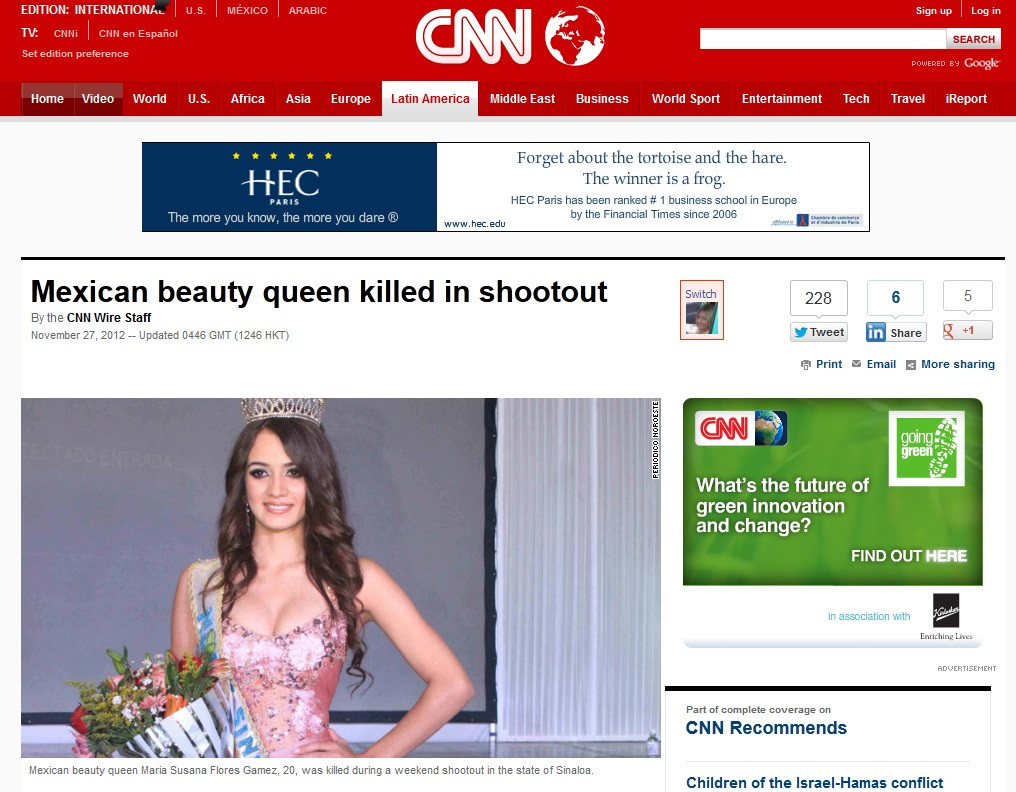The height and width of the screenshot is (792, 1016).
Task: Open the Switch profile thumbnail
Action: (x=701, y=311)
